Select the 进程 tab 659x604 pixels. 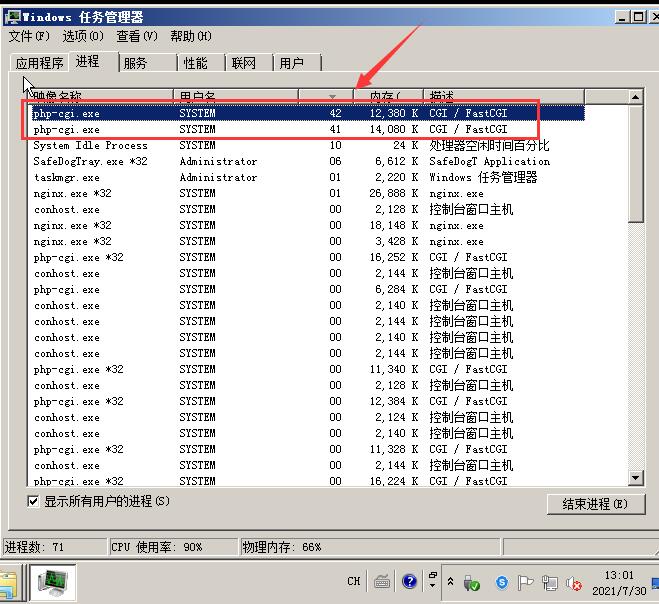coord(94,61)
